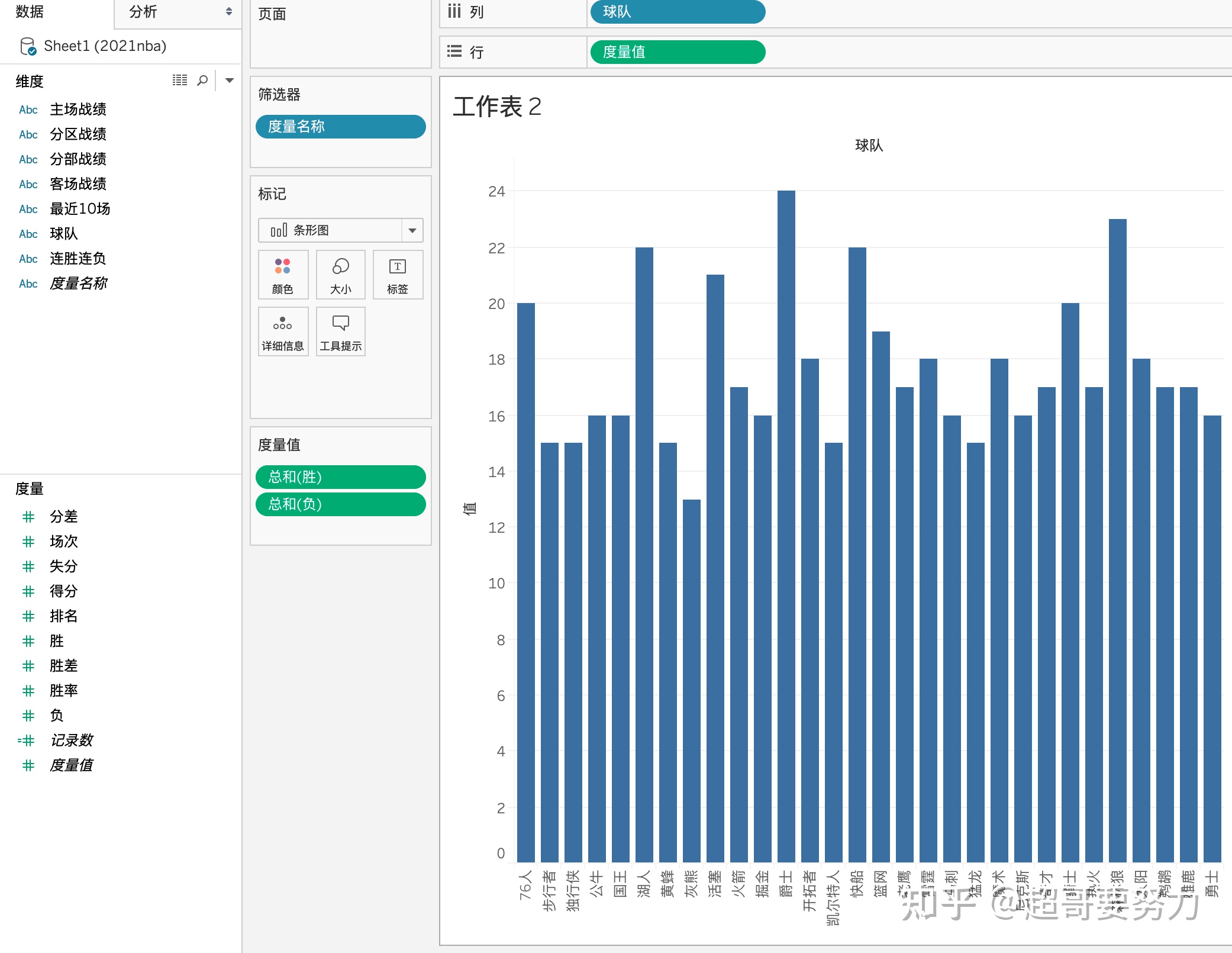Click the 球队 pill on columns shelf
This screenshot has height=953, width=1232.
(678, 12)
